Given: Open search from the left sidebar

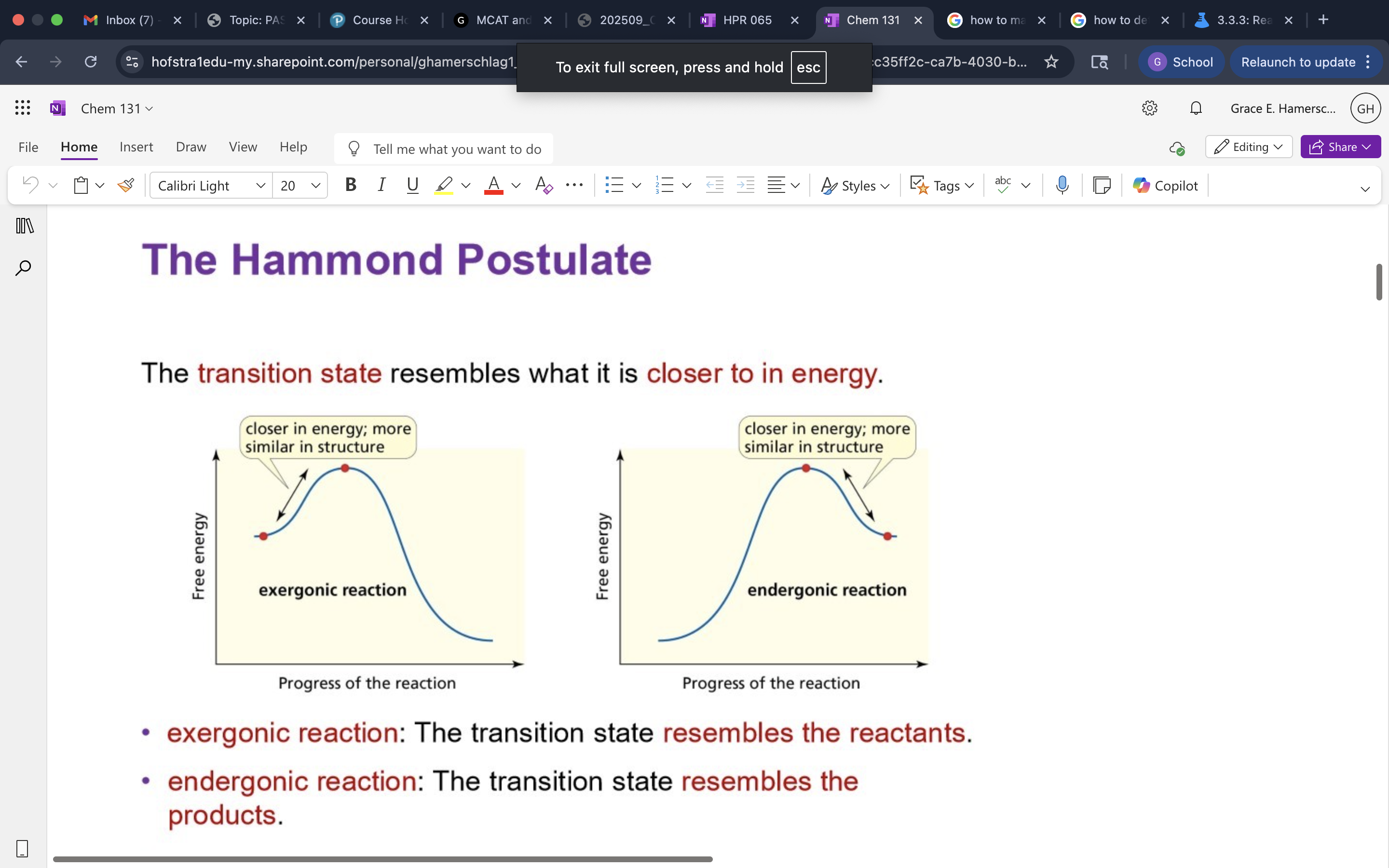Looking at the screenshot, I should pos(23,267).
